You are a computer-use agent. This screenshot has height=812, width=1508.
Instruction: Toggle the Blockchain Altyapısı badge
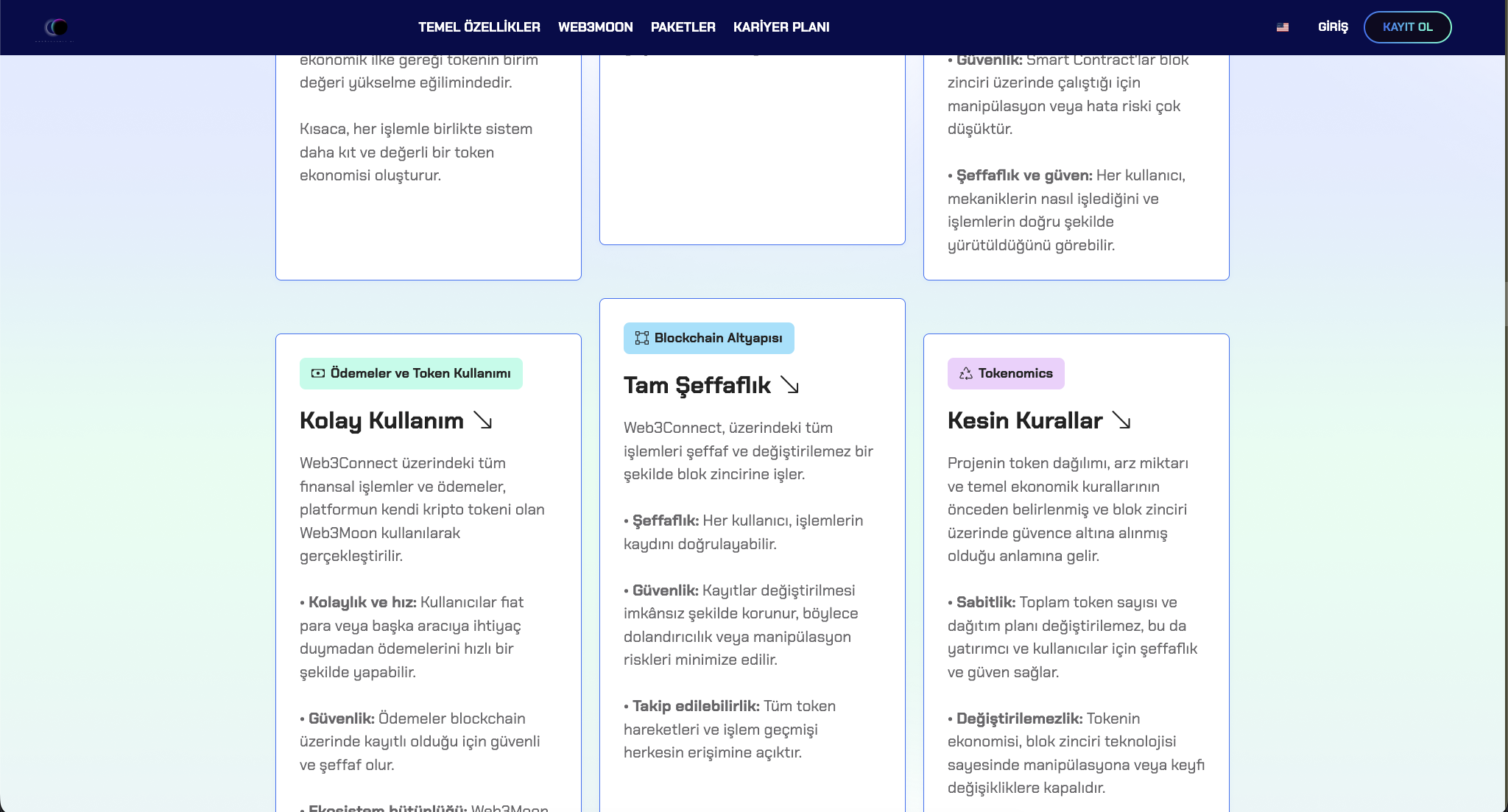point(708,338)
